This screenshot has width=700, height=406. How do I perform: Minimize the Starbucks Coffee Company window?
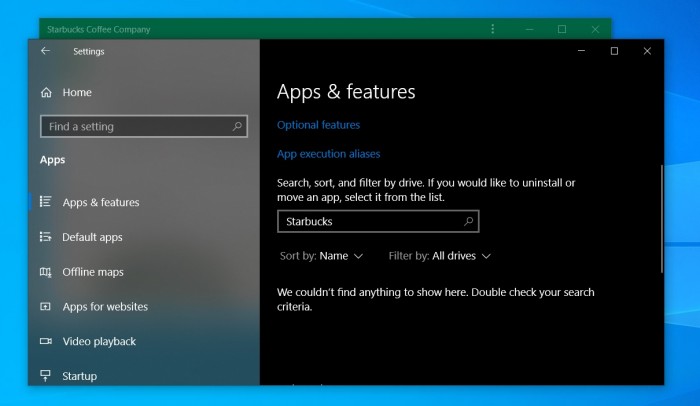[529, 29]
